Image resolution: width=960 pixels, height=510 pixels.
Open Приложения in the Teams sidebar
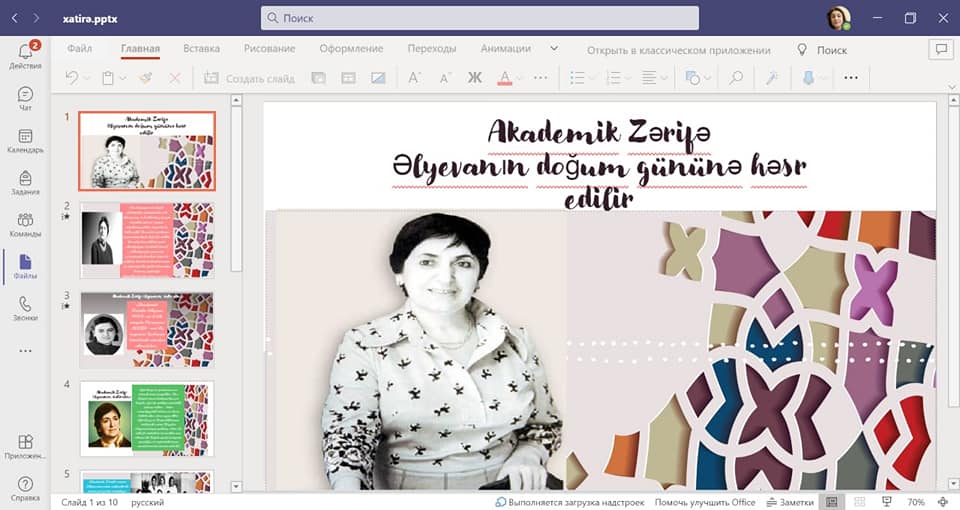pos(25,447)
